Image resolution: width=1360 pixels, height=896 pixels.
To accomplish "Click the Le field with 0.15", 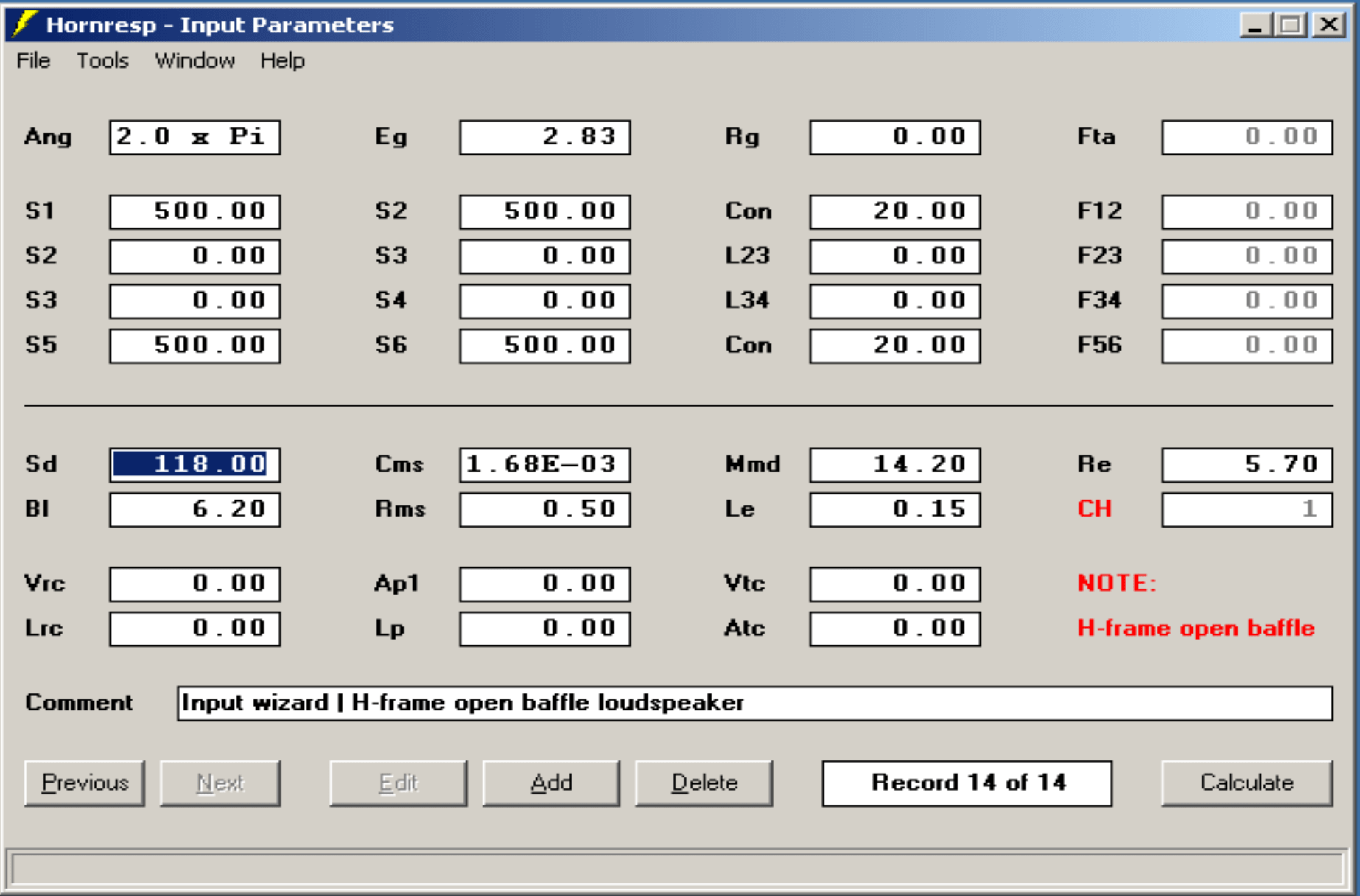I will (x=895, y=510).
